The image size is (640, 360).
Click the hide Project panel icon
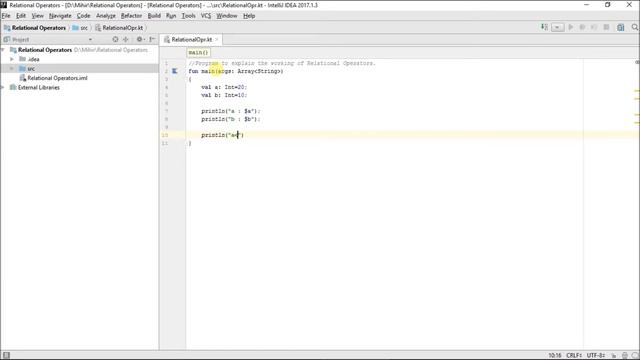pyautogui.click(x=152, y=39)
